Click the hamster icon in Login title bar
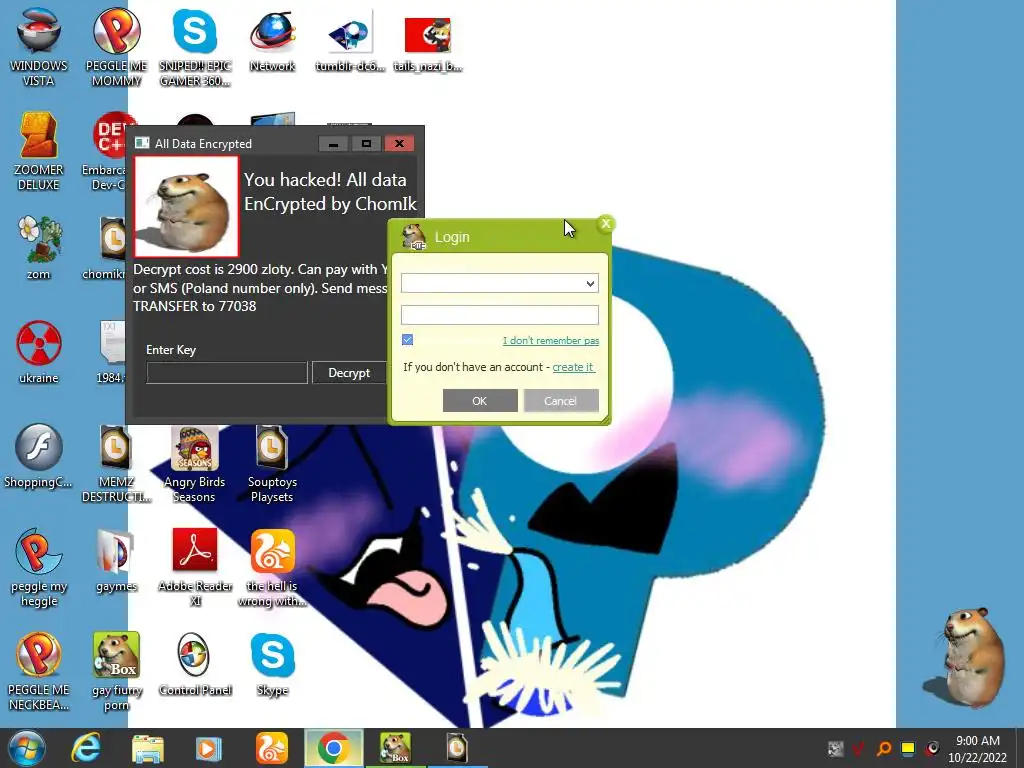1024x768 pixels. point(413,236)
